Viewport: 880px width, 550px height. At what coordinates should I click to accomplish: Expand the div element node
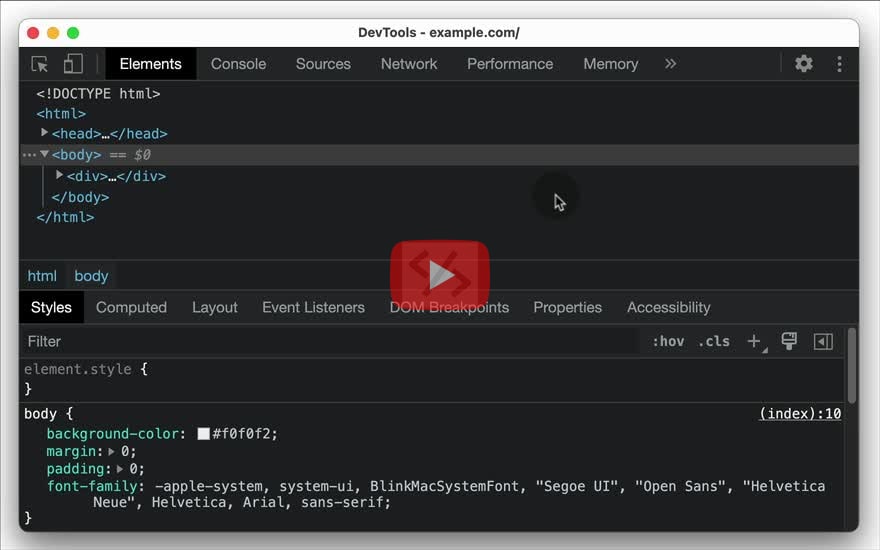(x=59, y=175)
